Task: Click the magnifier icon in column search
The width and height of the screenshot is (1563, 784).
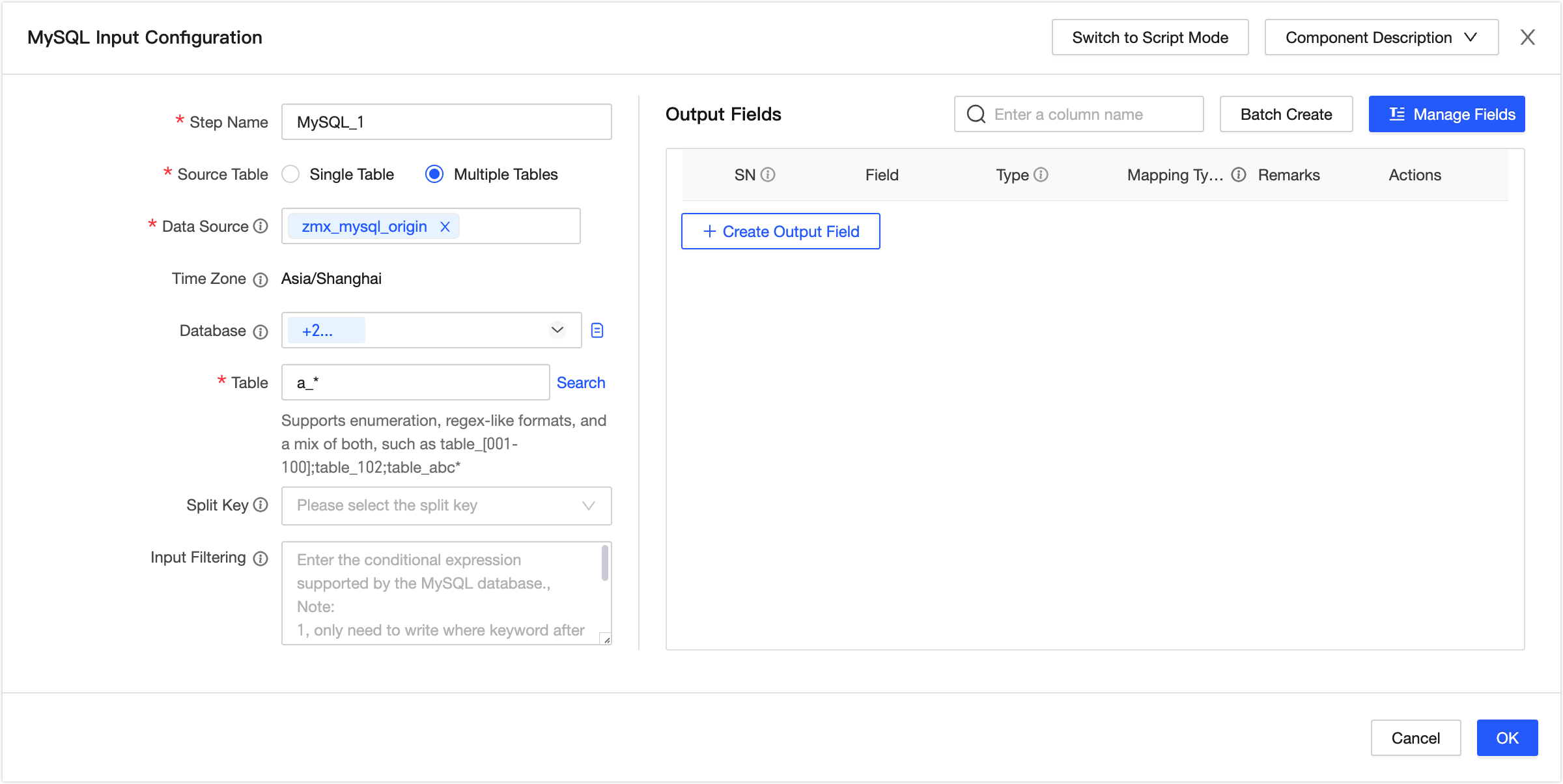Action: 976,114
